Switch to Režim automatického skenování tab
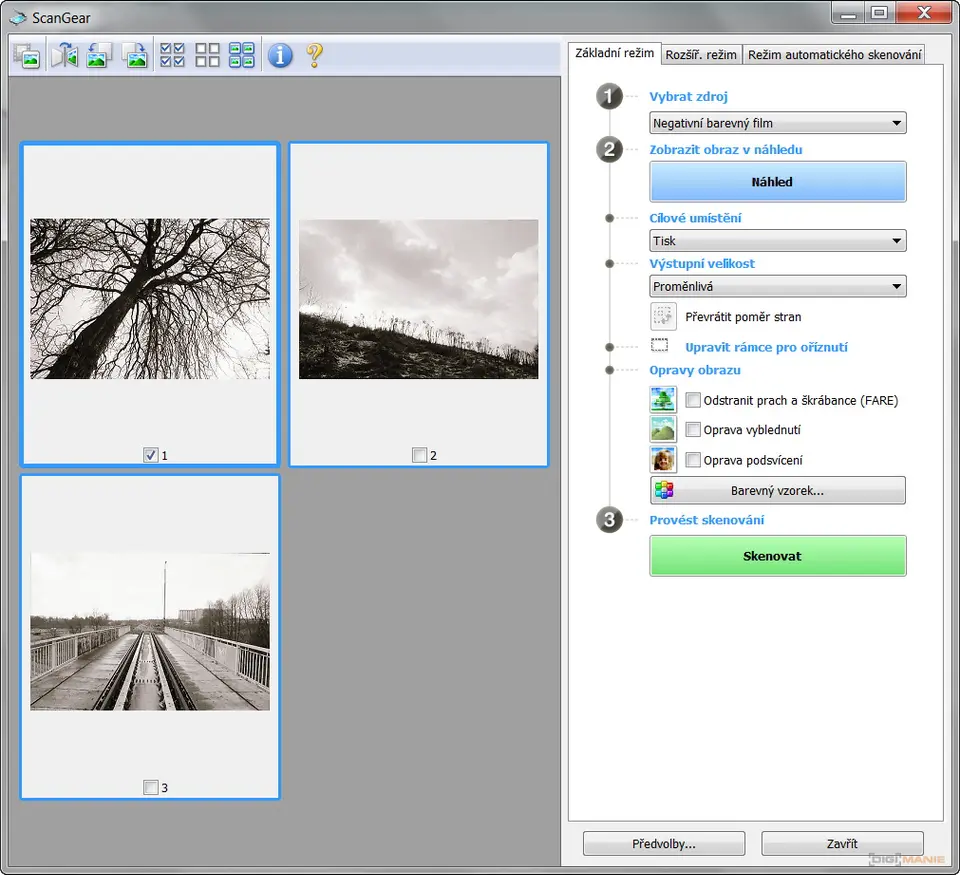Screen dimensions: 960x875 pos(834,54)
